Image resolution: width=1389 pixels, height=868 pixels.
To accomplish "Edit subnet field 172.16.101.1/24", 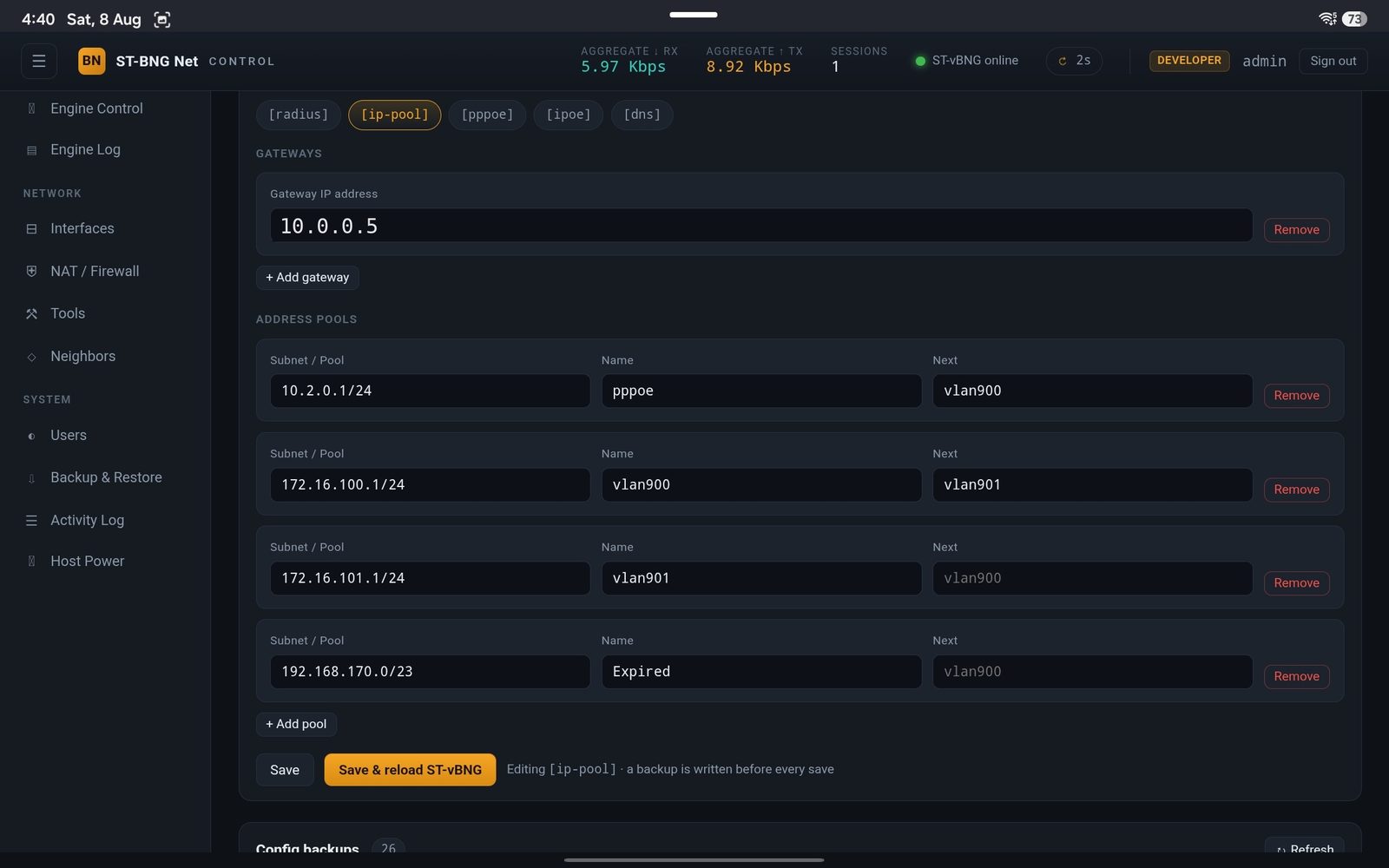I will pyautogui.click(x=430, y=578).
